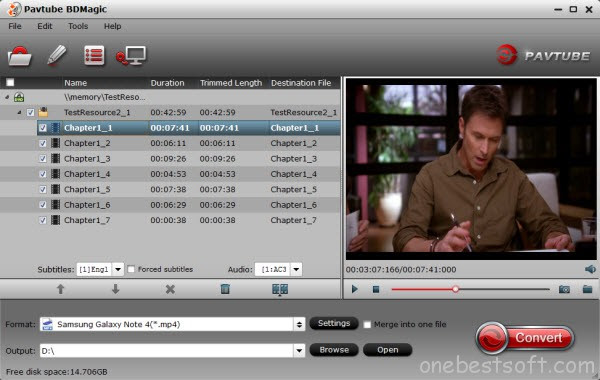Stop the preview playback
600x380 pixels.
(x=376, y=289)
